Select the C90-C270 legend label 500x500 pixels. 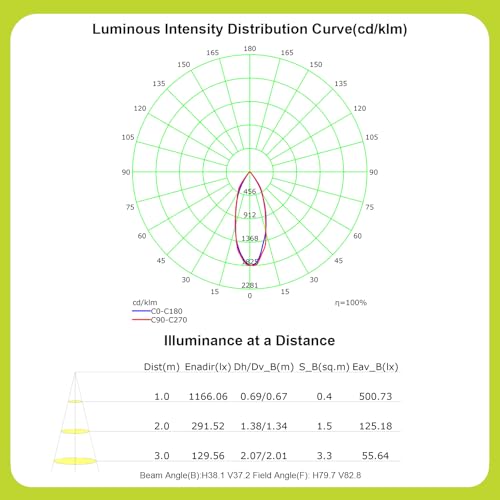coord(169,320)
